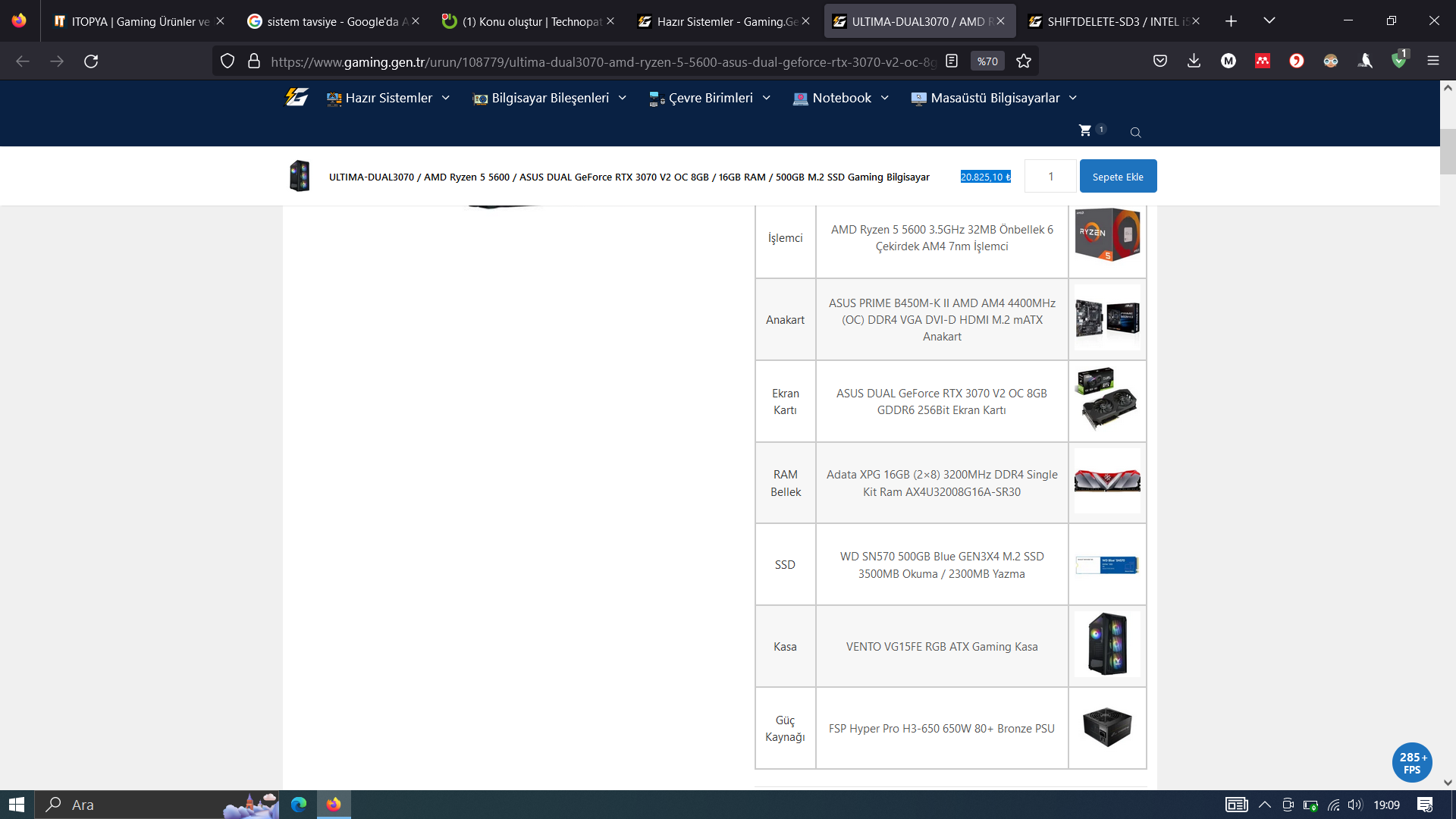Reload the current page
The image size is (1456, 819).
(x=91, y=61)
